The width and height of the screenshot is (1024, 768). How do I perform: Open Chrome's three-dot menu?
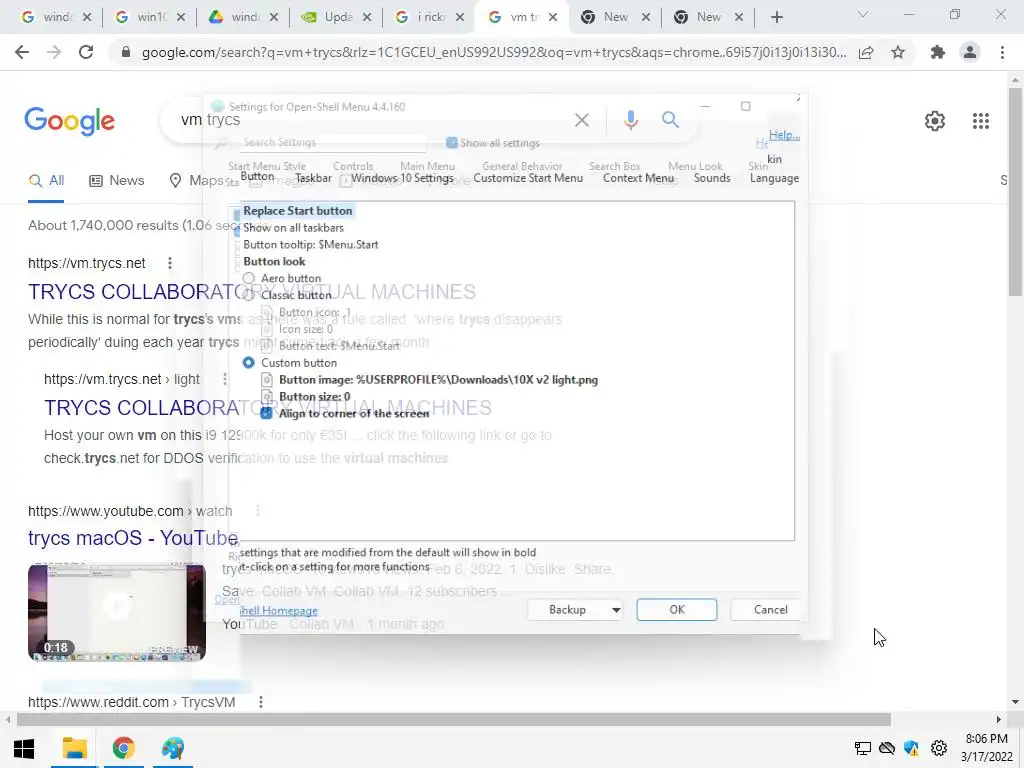1002,52
